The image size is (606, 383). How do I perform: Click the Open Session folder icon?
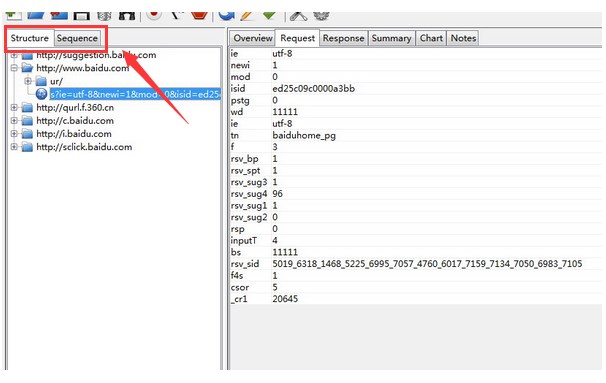point(36,15)
